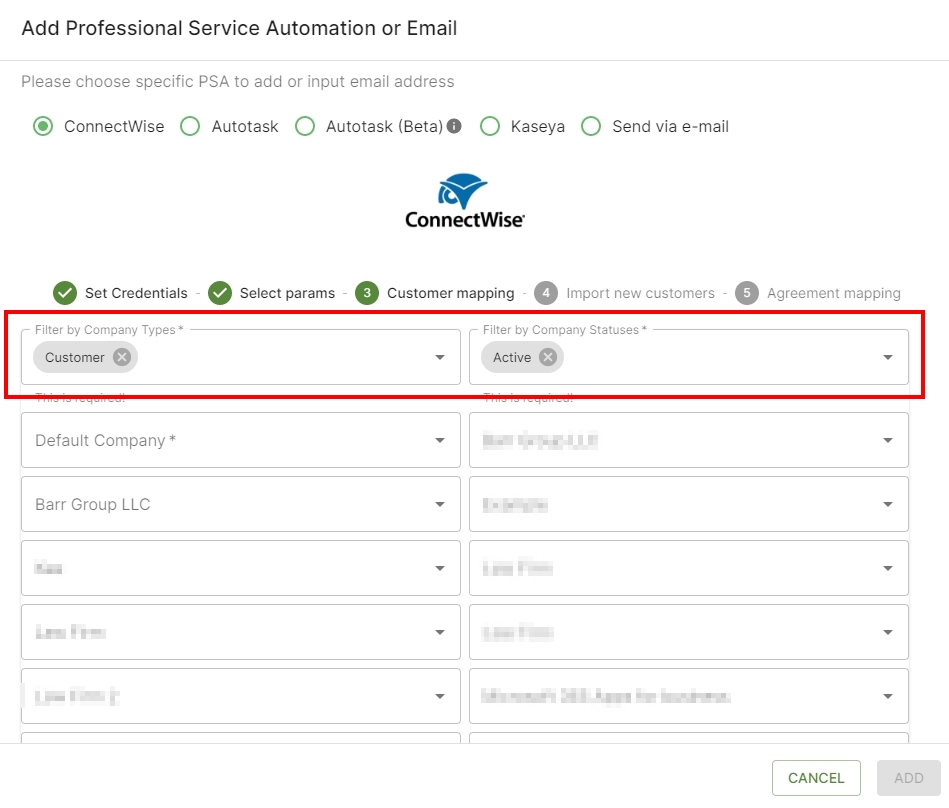
Task: Click the Customer chip label
Action: 75,357
